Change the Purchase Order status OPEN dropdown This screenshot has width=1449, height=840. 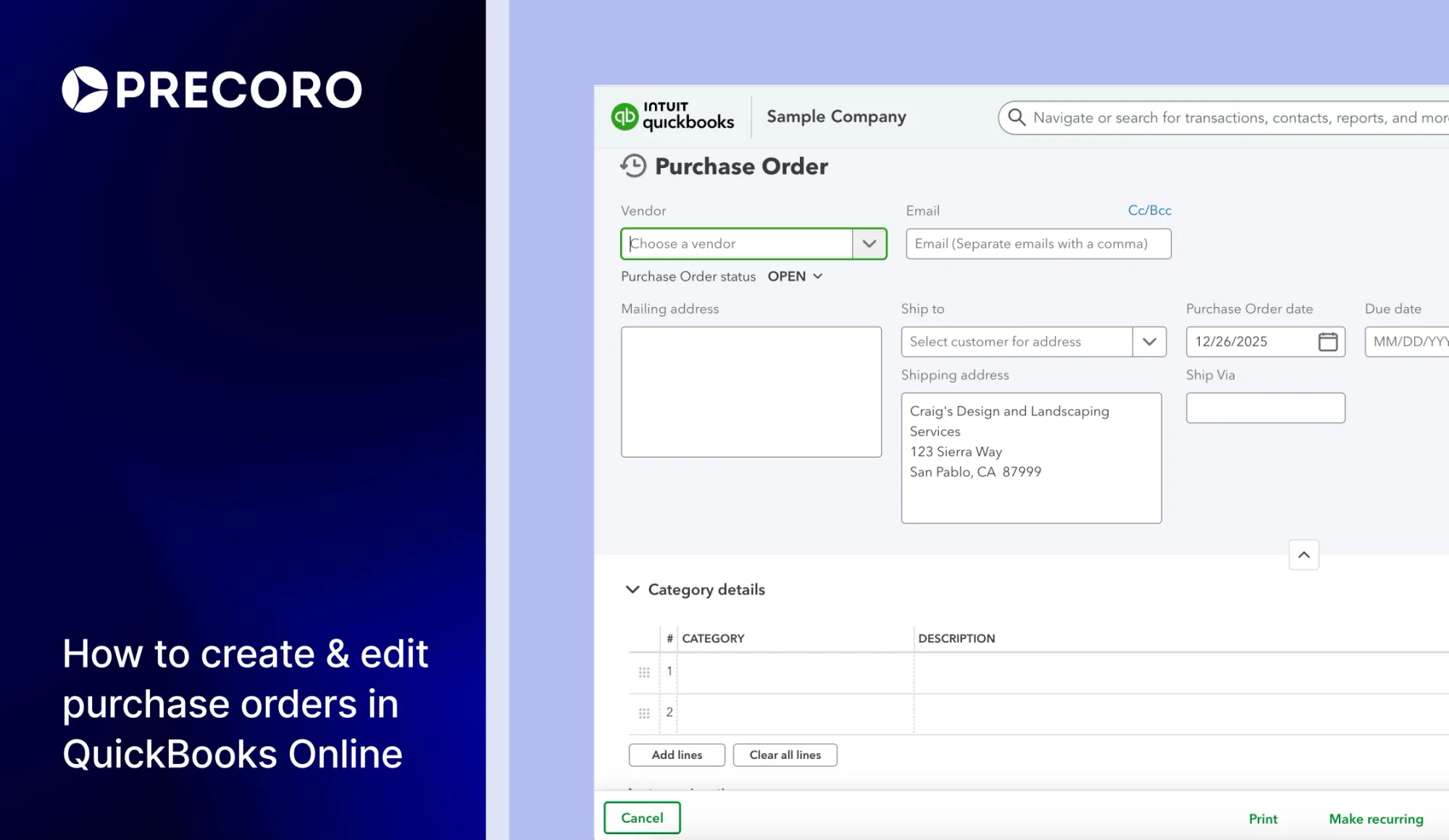[x=795, y=276]
